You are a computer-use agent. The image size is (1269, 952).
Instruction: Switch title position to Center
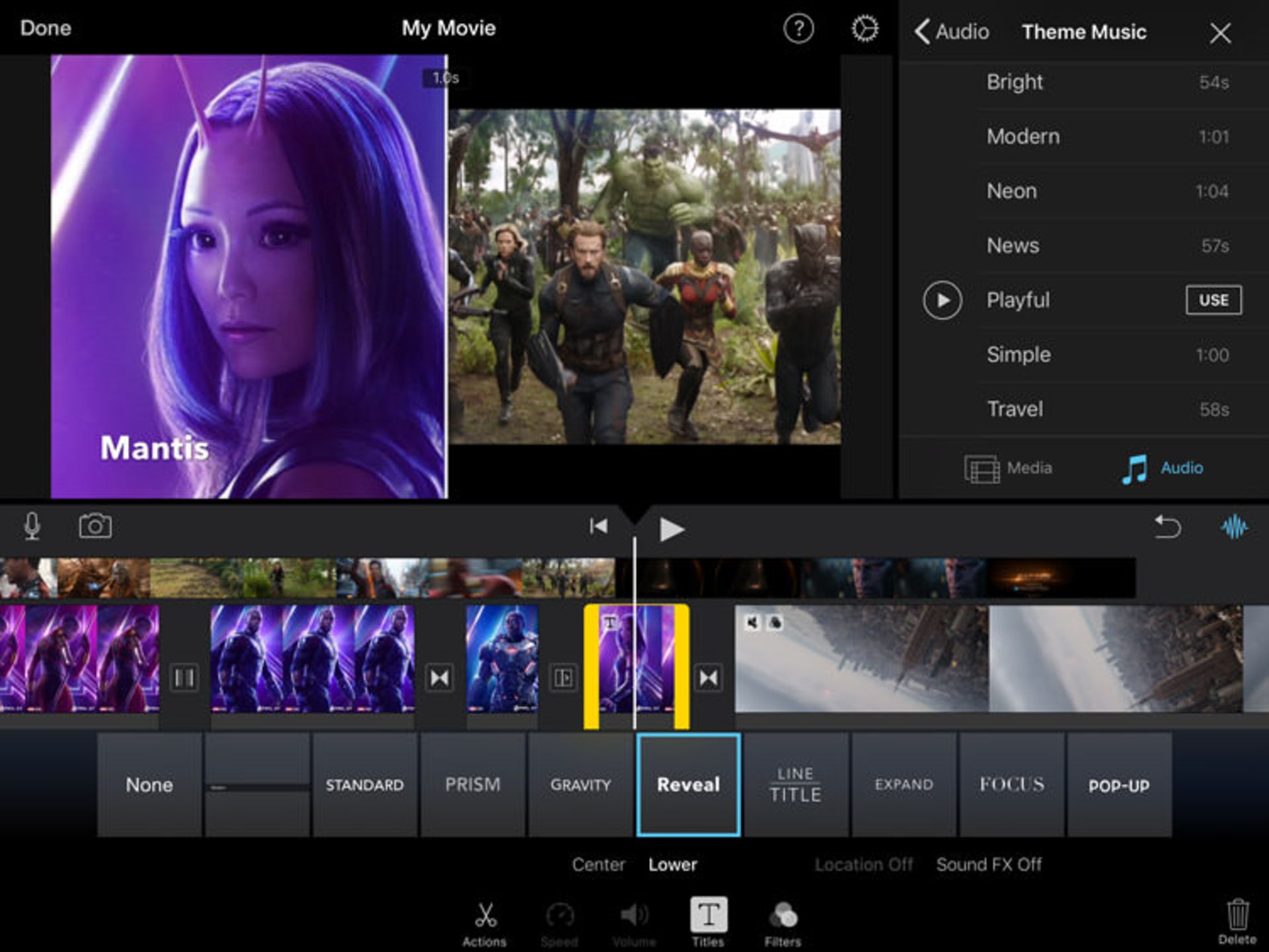[598, 864]
